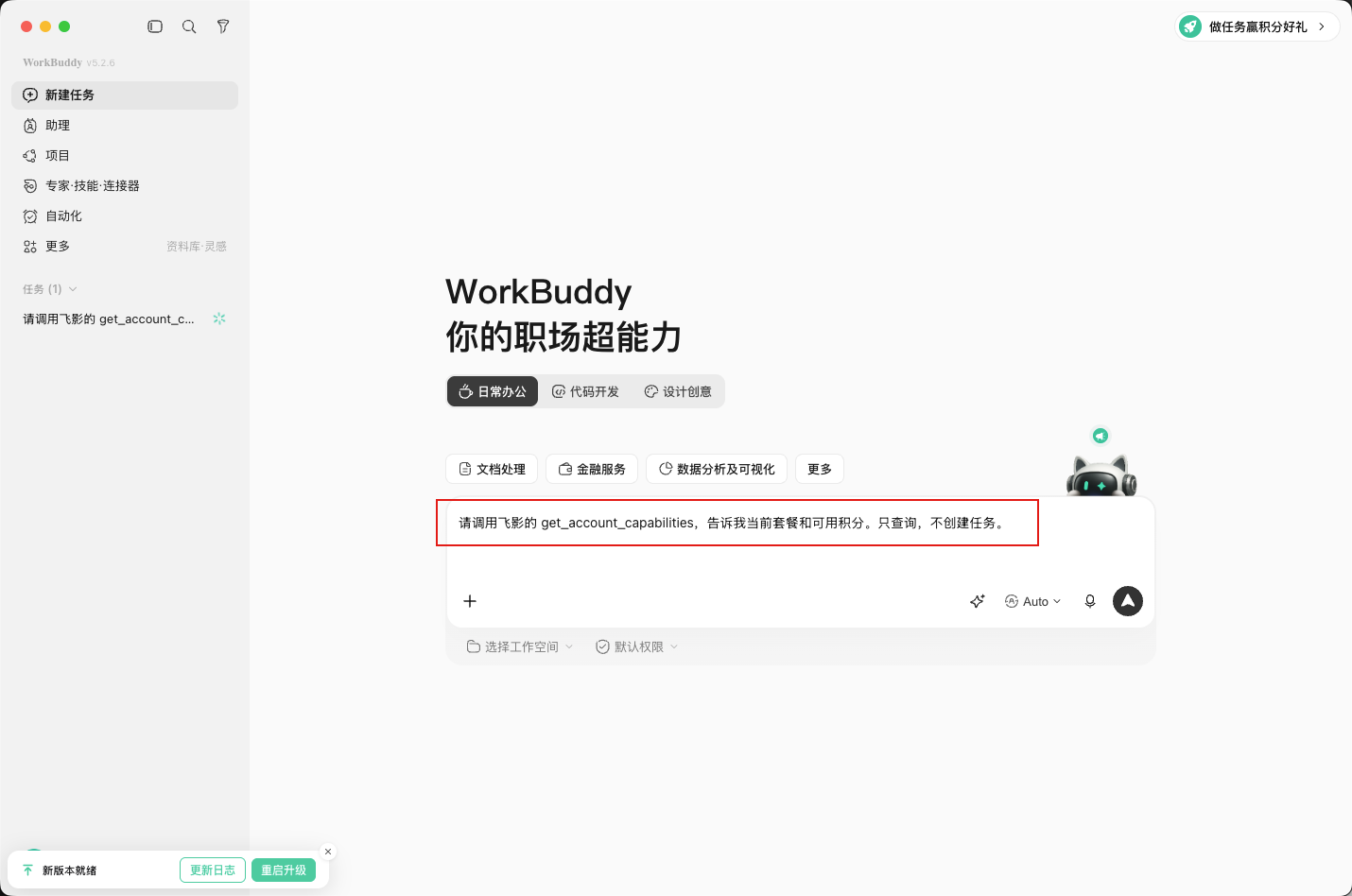Viewport: 1352px width, 896px height.
Task: Open search with the magnifier icon
Action: click(189, 26)
